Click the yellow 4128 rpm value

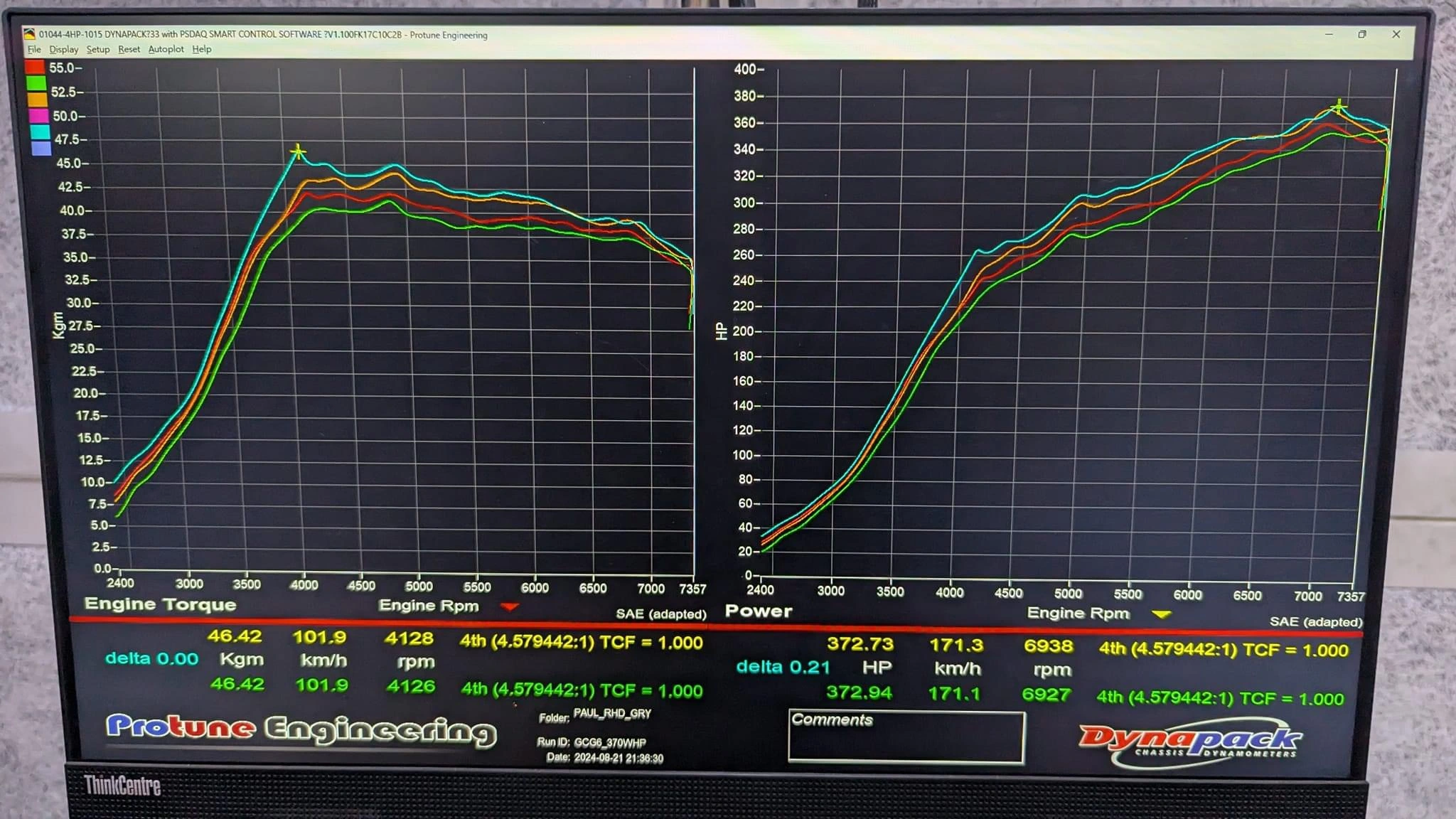409,638
